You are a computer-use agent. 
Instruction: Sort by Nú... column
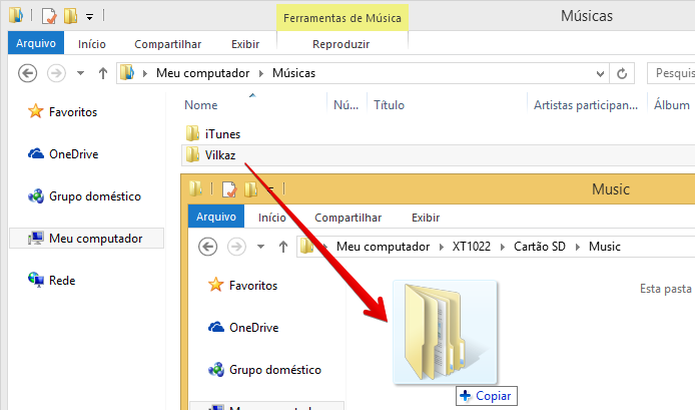coord(347,105)
